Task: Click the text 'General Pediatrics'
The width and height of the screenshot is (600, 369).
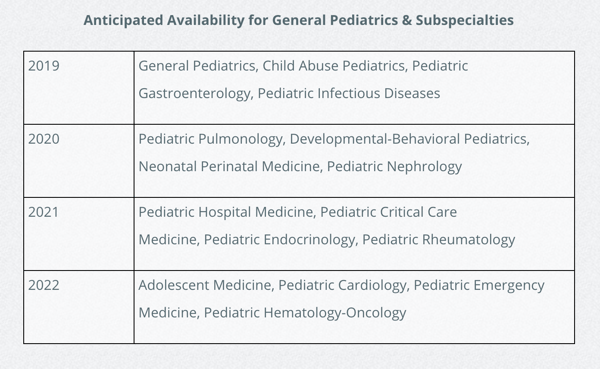Action: coord(197,66)
